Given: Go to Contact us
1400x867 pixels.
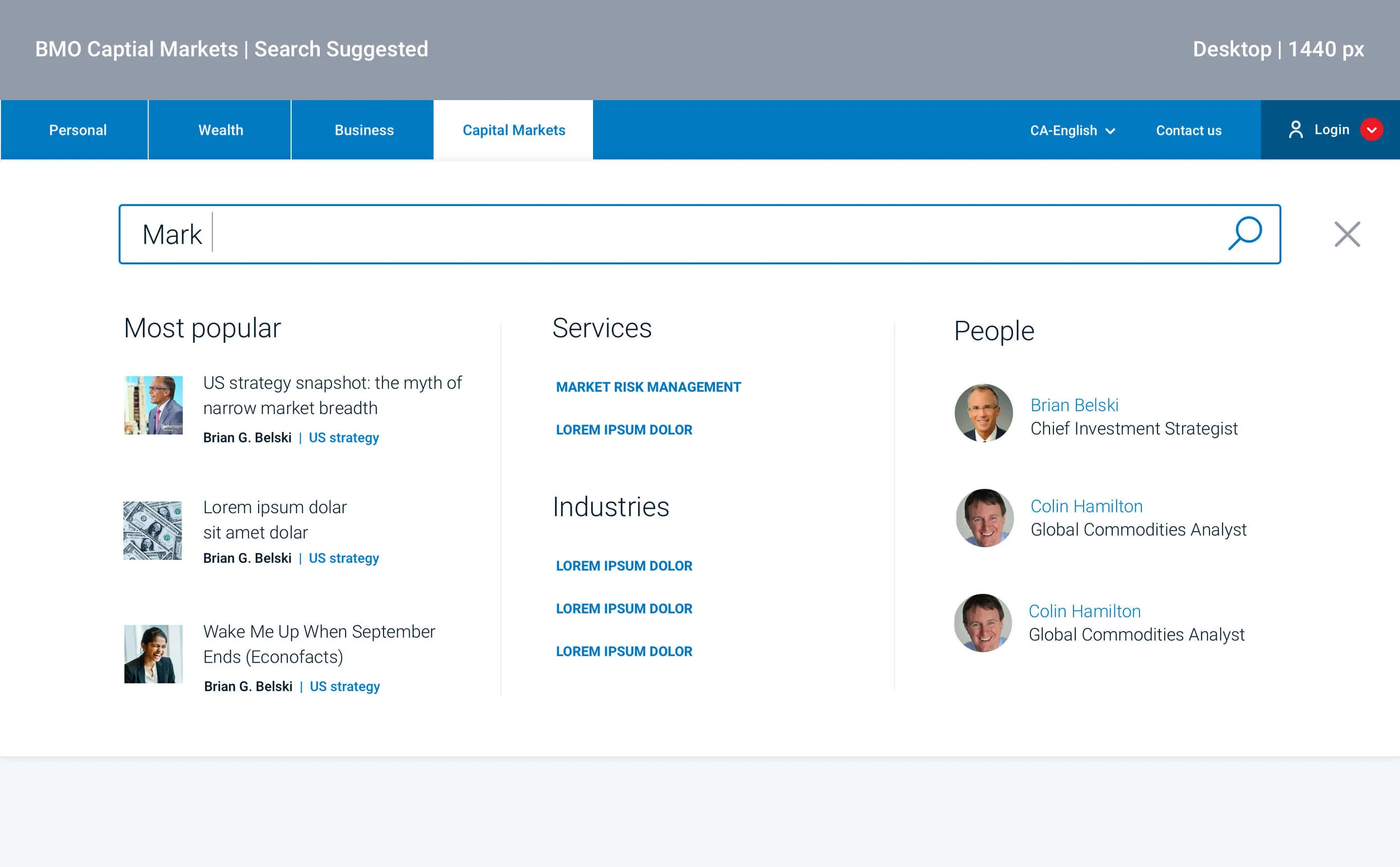Looking at the screenshot, I should pos(1188,130).
